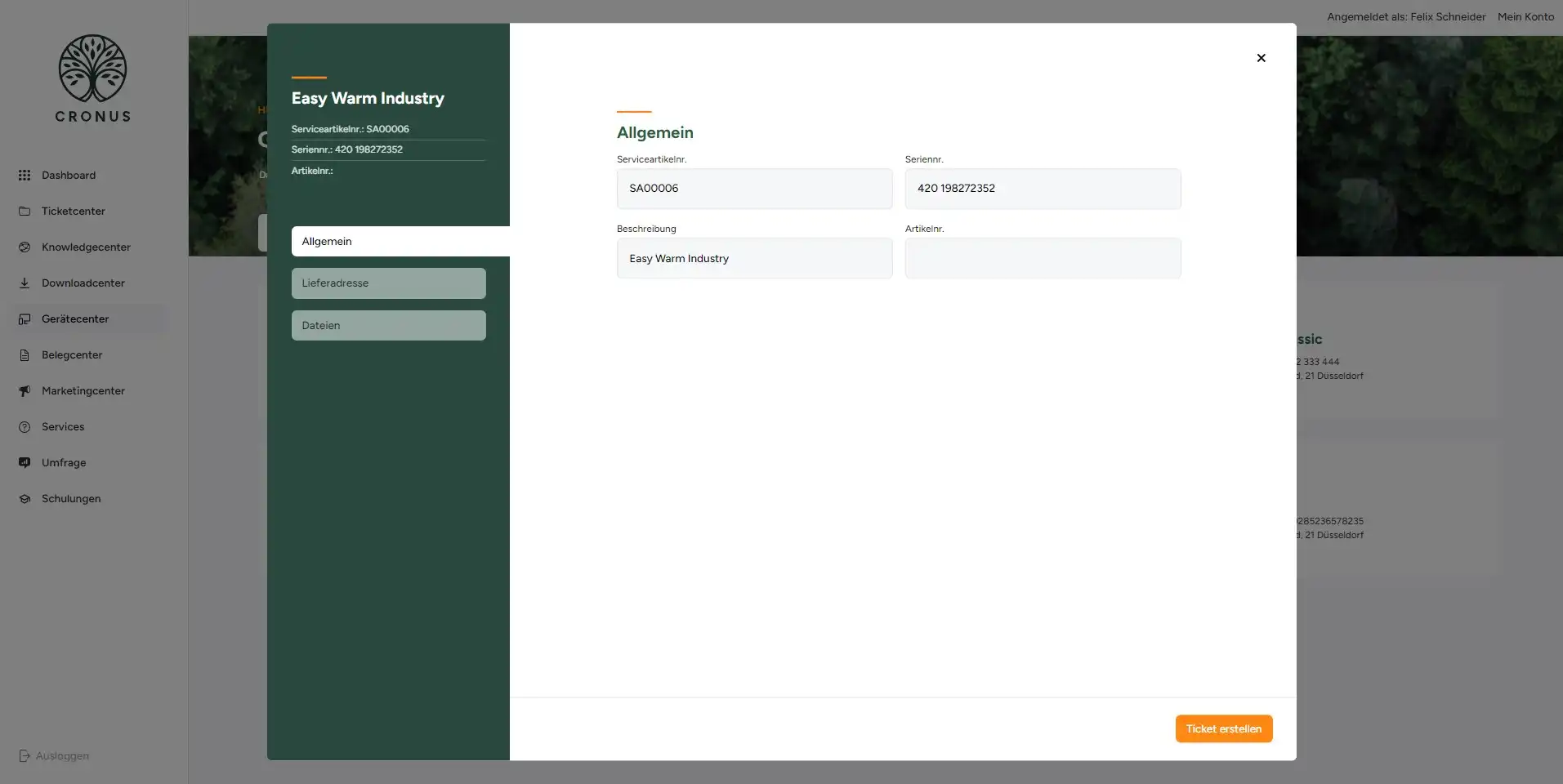
Task: Click the Ticket erstellen button
Action: [1223, 728]
